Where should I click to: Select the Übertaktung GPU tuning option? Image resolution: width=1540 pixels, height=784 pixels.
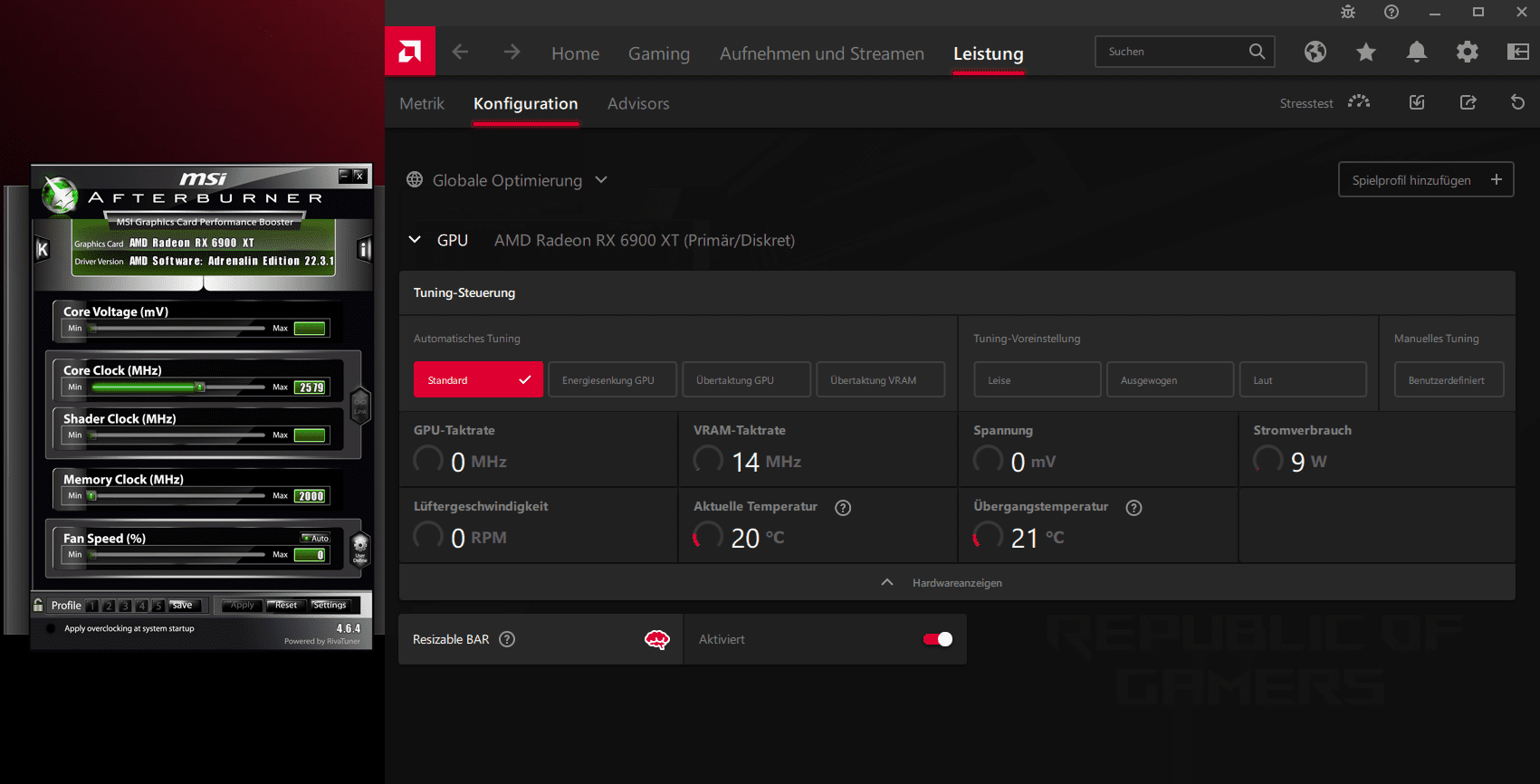point(746,380)
